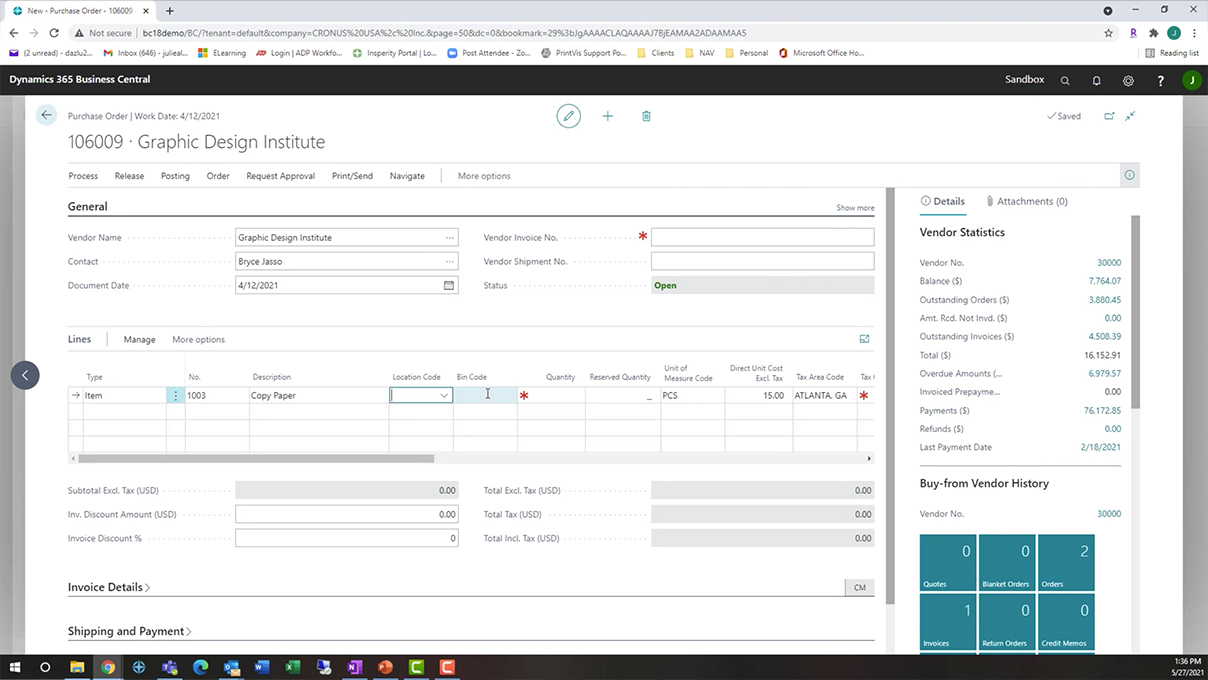Click the Vendor Invoice No. field
The width and height of the screenshot is (1208, 680).
click(x=762, y=238)
